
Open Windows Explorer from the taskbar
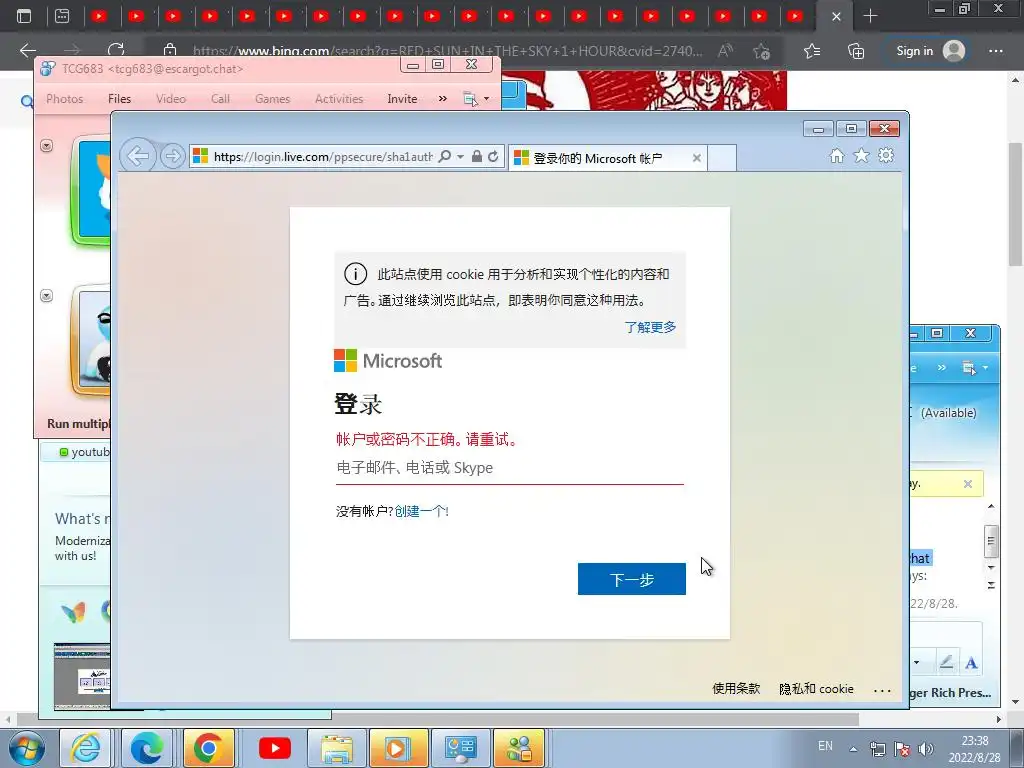(337, 748)
